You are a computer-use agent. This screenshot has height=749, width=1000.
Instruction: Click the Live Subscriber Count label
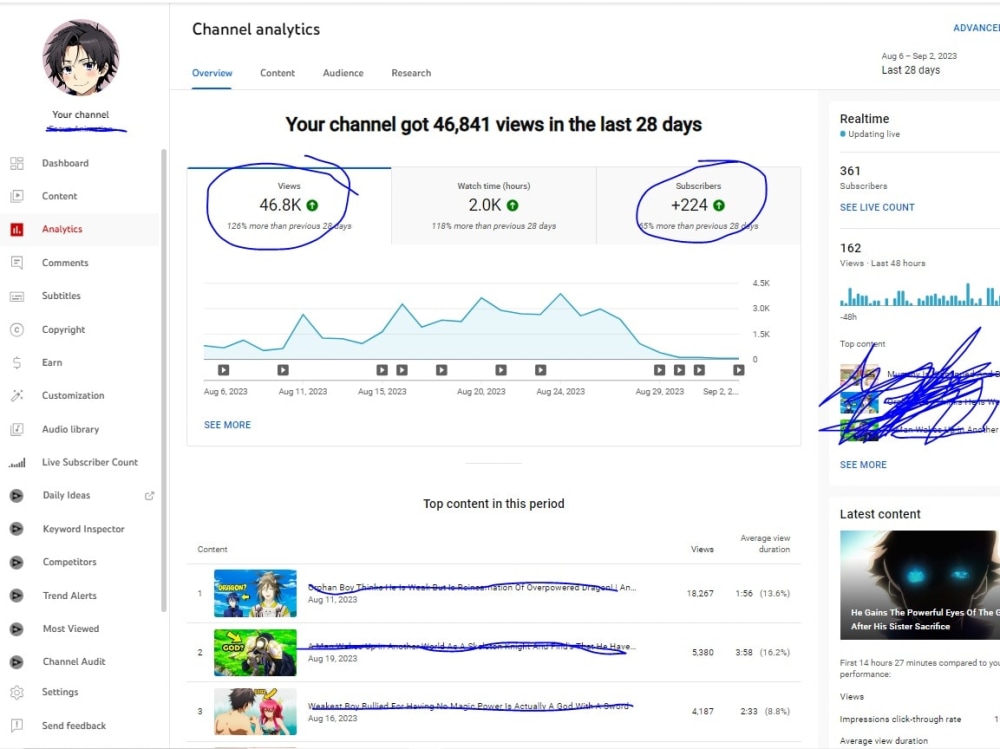(90, 463)
